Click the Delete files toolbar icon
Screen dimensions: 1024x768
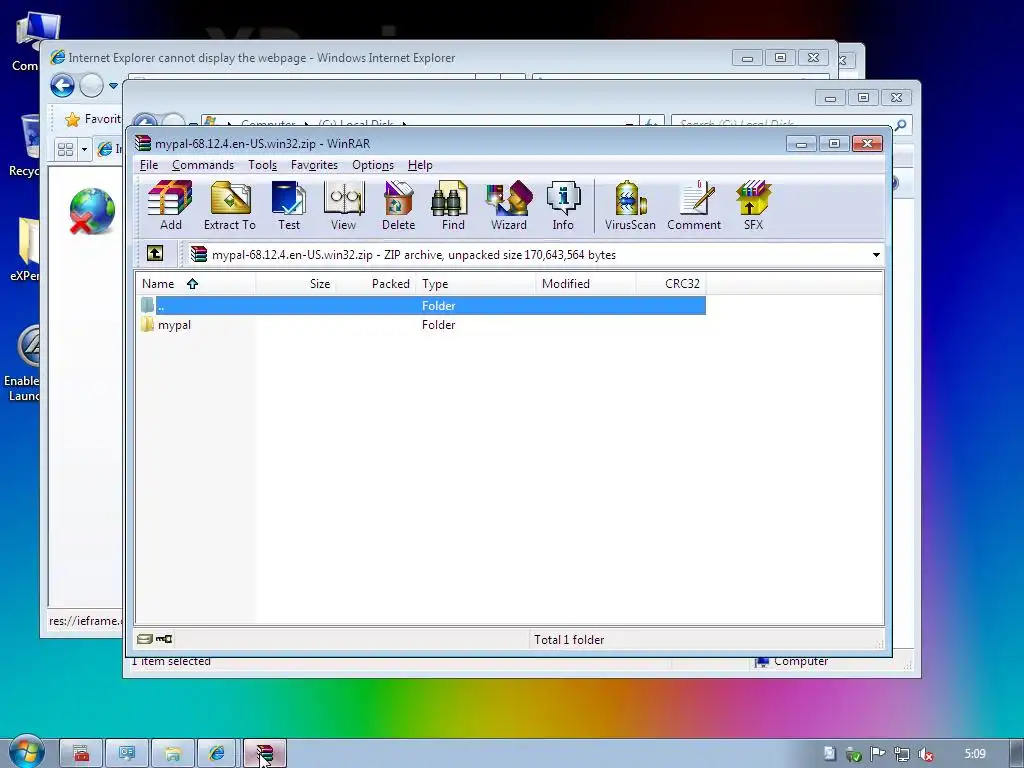tap(398, 205)
